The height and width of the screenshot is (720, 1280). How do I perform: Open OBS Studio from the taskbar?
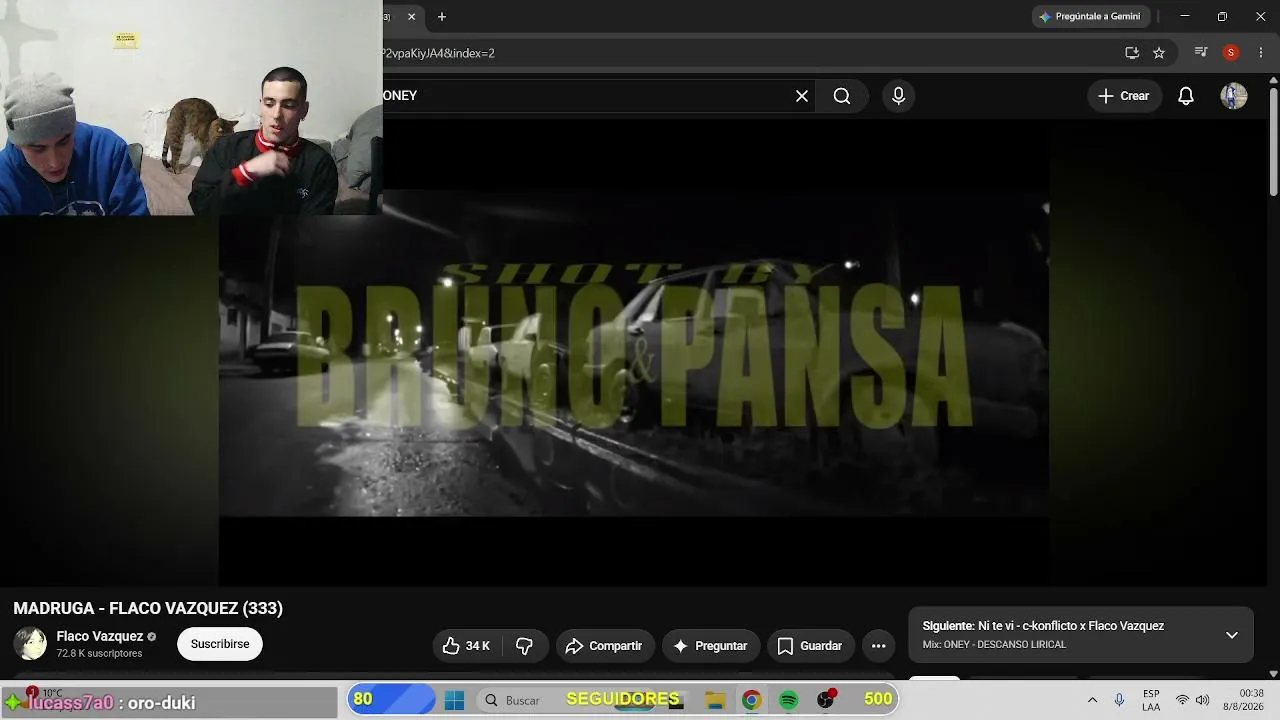point(826,700)
